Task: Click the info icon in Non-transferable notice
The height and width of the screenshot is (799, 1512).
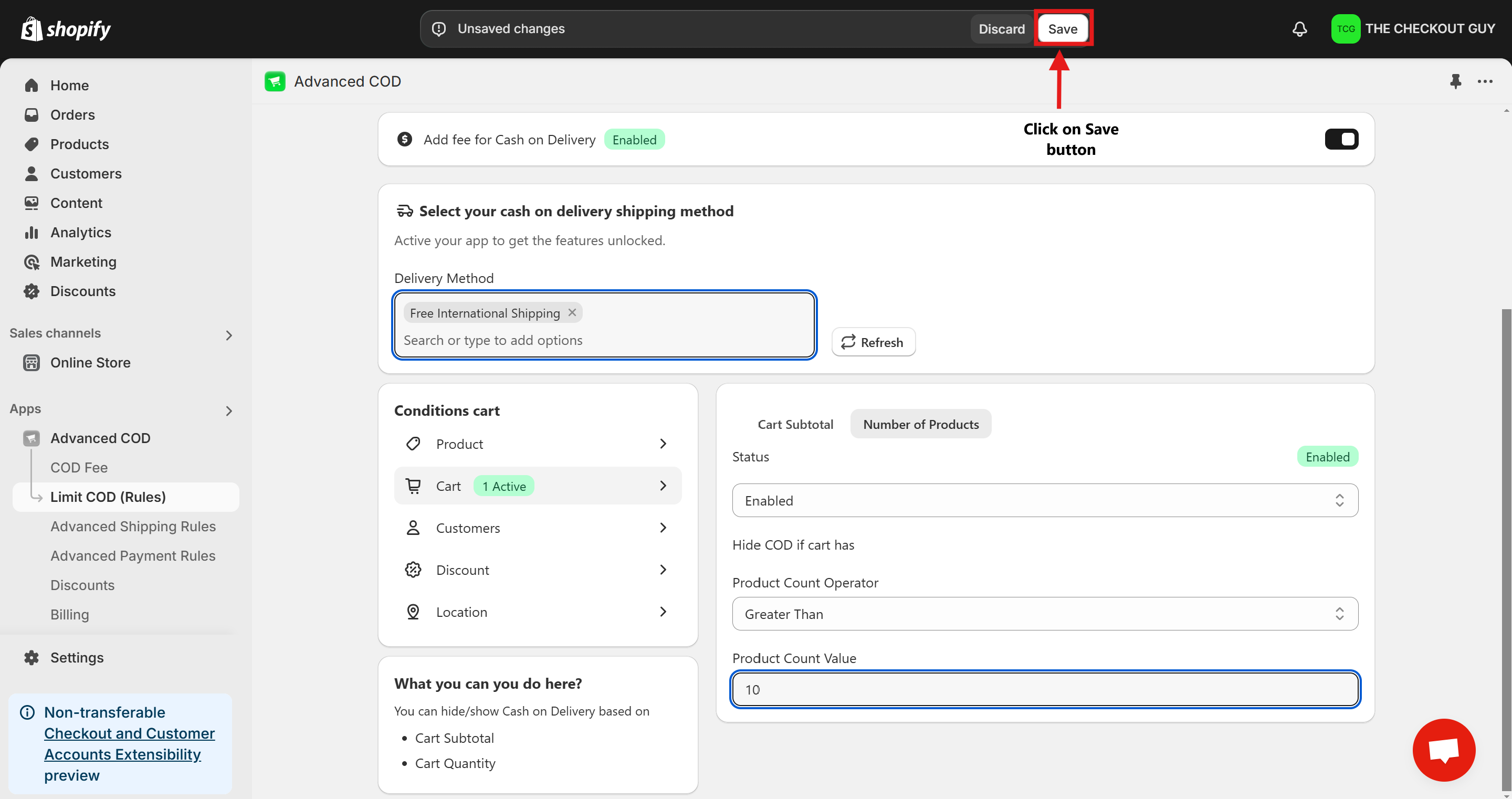Action: point(28,712)
